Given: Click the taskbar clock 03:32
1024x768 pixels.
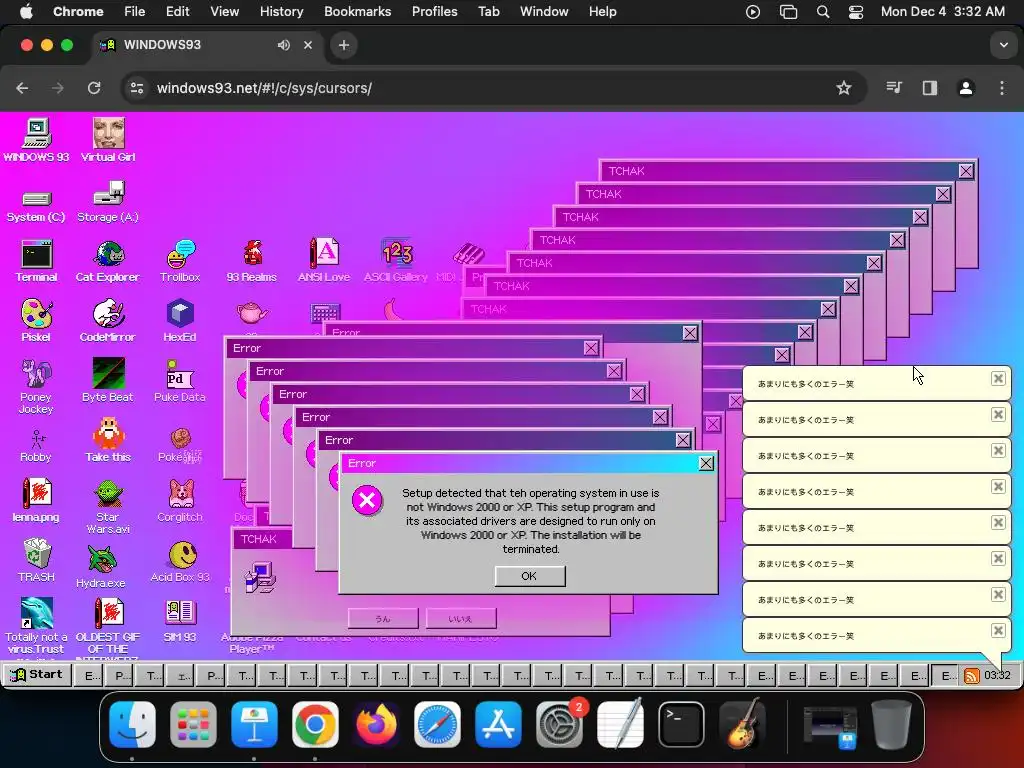Looking at the screenshot, I should tap(997, 675).
